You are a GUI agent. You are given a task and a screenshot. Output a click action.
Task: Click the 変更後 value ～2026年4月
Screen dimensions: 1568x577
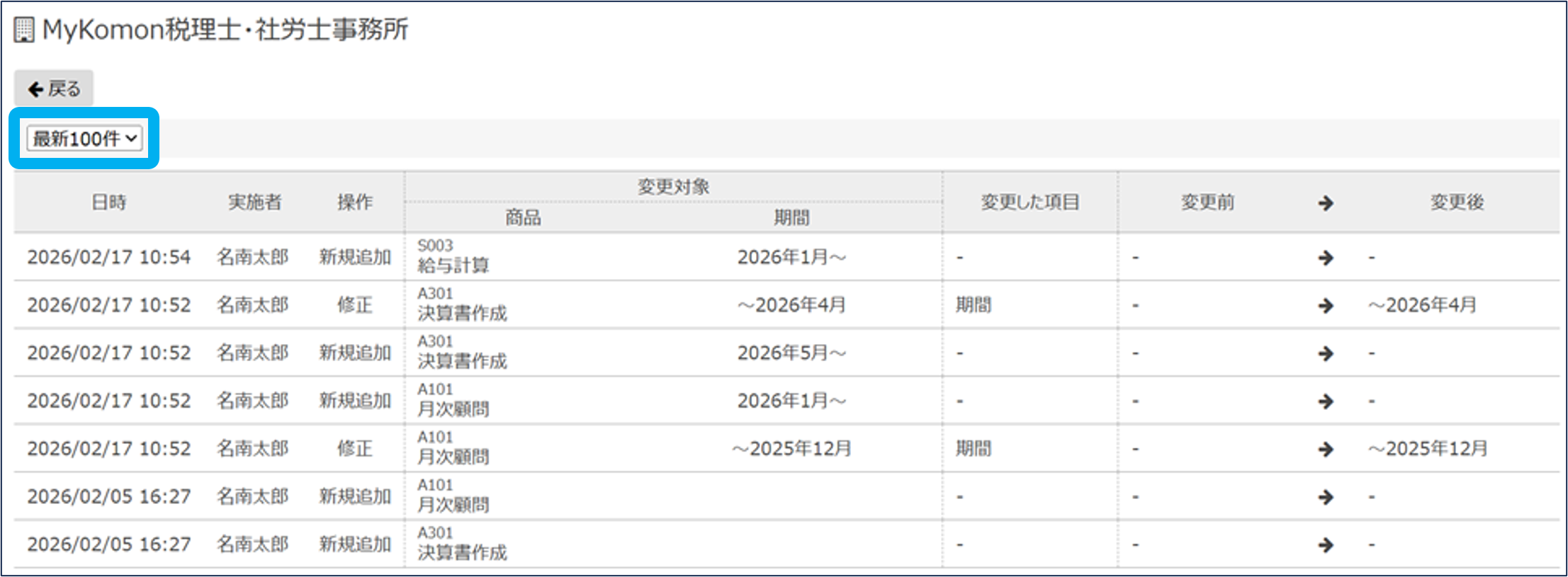point(1422,305)
